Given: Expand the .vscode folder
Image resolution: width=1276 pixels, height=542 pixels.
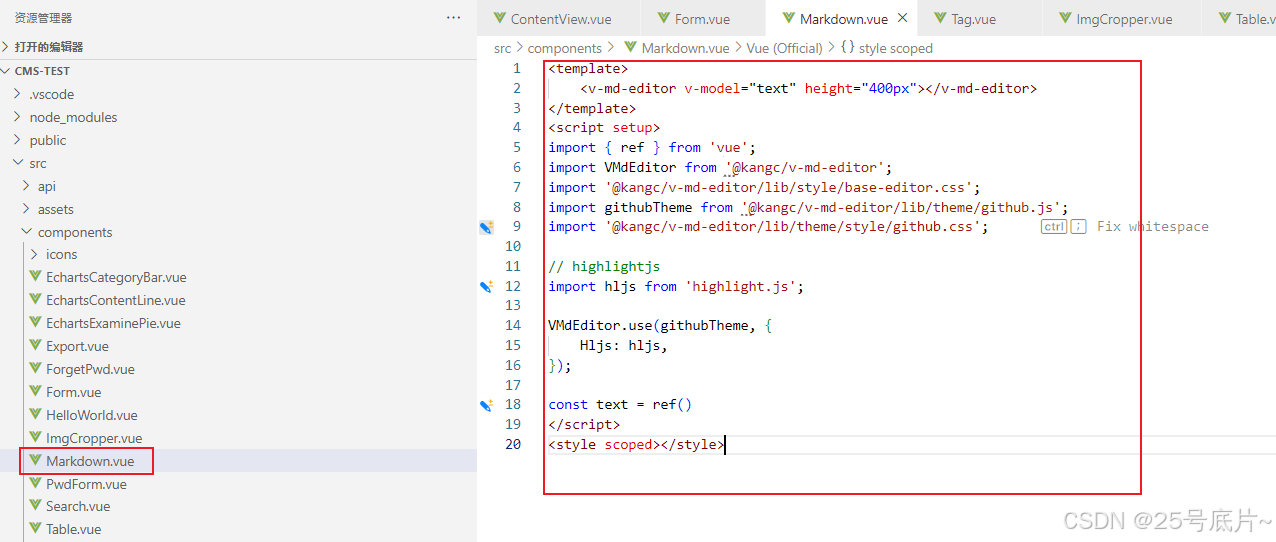Looking at the screenshot, I should coord(51,94).
